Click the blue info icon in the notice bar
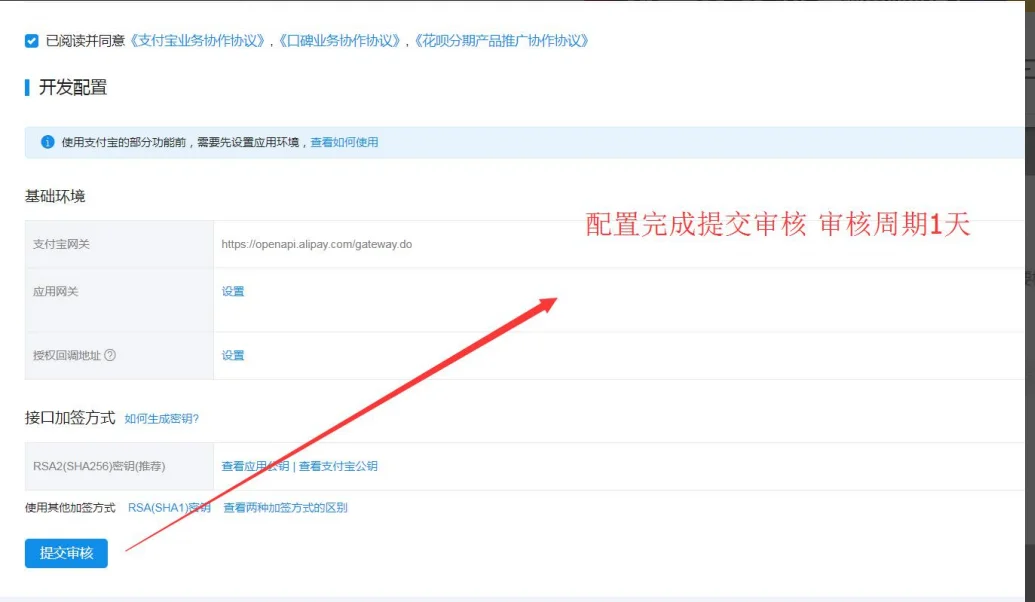Screen dimensions: 1035x602 click(48, 142)
